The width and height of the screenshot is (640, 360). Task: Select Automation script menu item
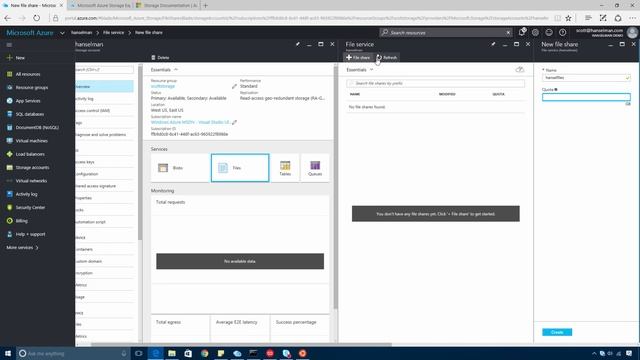click(104, 222)
